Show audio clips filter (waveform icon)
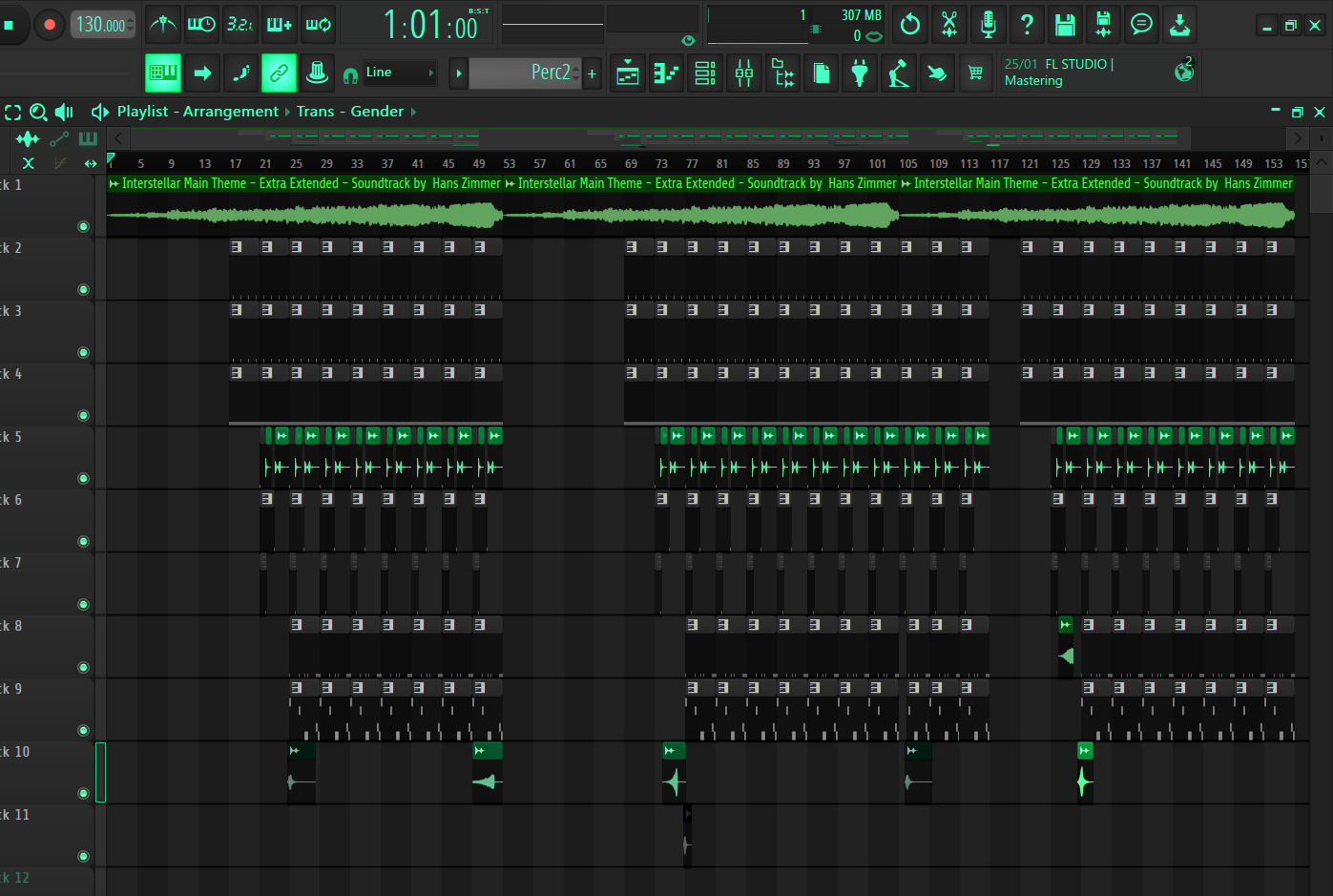This screenshot has height=896, width=1333. tap(28, 139)
